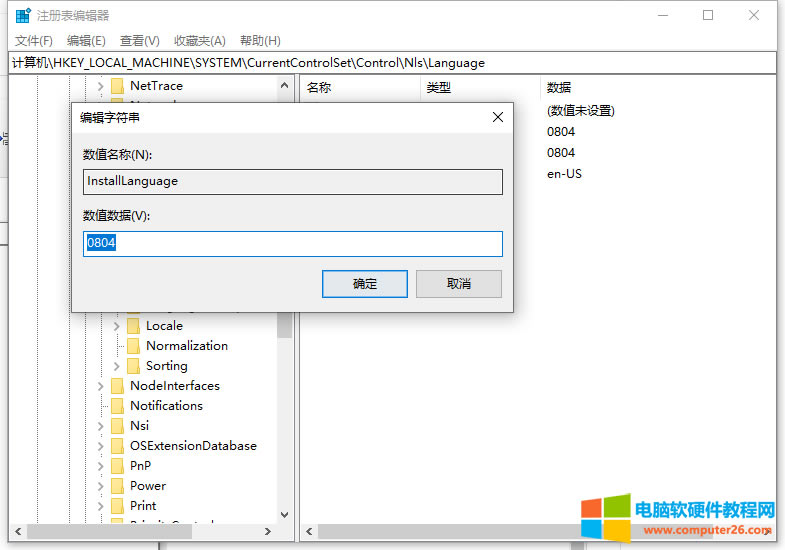
Task: Expand the NetTrace tree node
Action: [101, 86]
